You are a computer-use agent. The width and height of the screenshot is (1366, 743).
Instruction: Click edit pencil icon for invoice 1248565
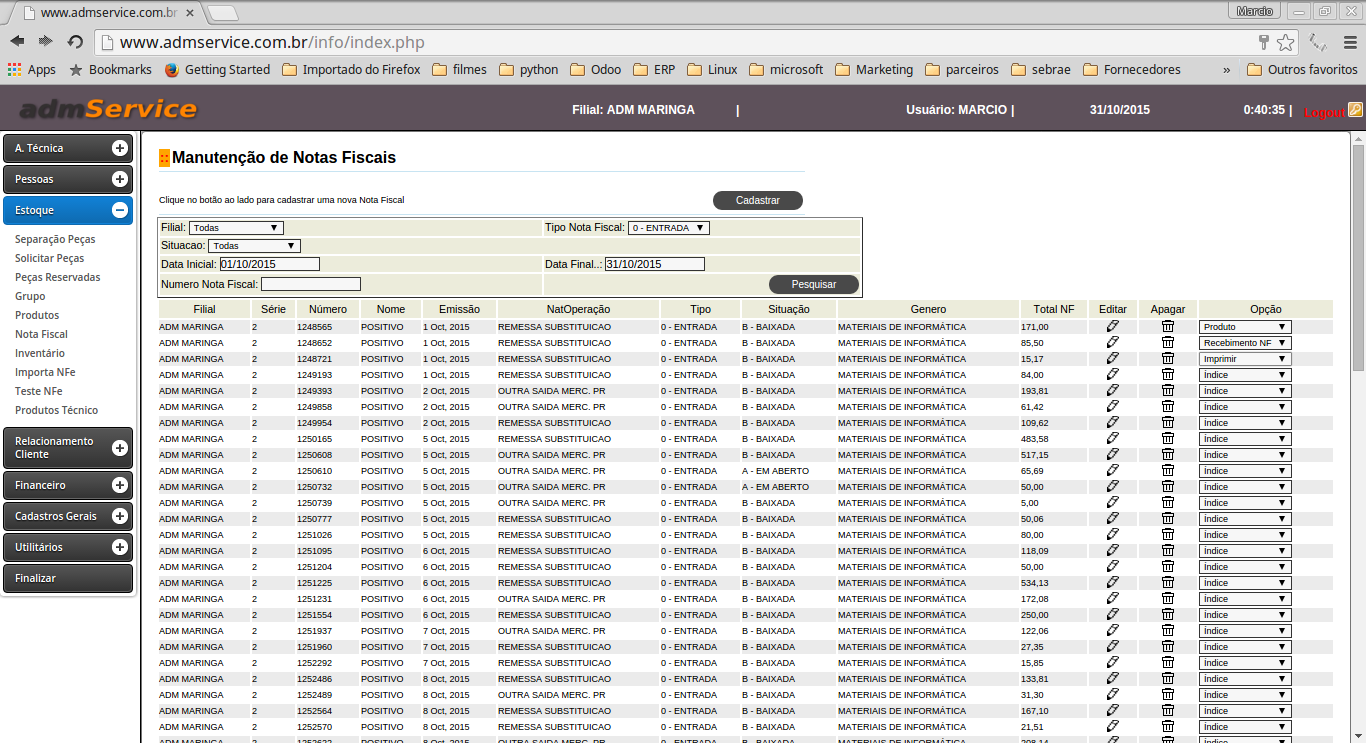pos(1112,327)
